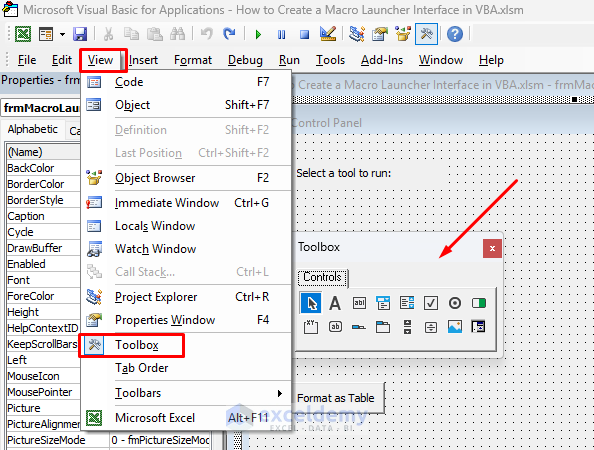Click the Copy toolbar icon
Image resolution: width=594 pixels, height=450 pixels.
[131, 34]
